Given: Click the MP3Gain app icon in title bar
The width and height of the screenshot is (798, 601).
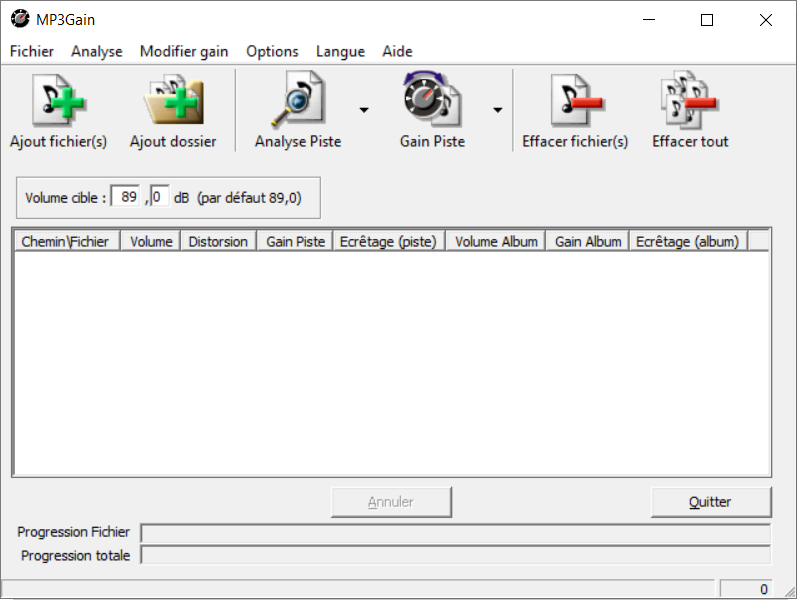Looking at the screenshot, I should 20,19.
